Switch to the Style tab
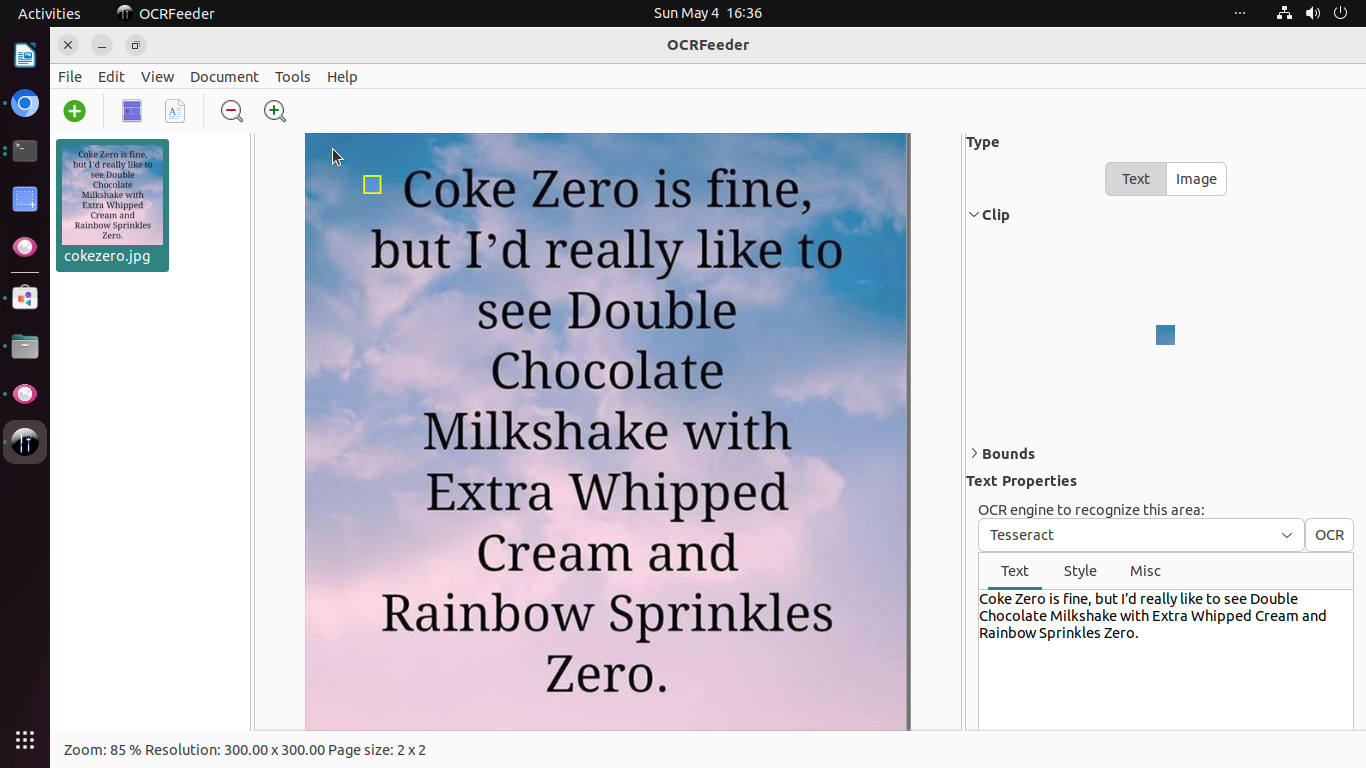The height and width of the screenshot is (768, 1366). (1080, 571)
